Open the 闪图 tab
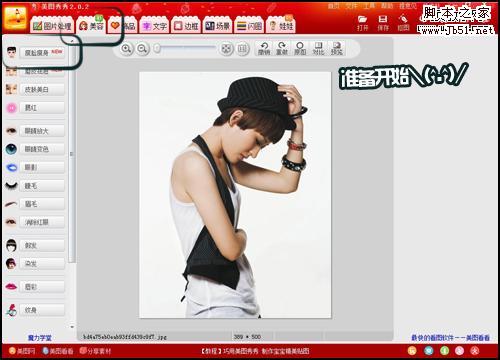 [249, 26]
